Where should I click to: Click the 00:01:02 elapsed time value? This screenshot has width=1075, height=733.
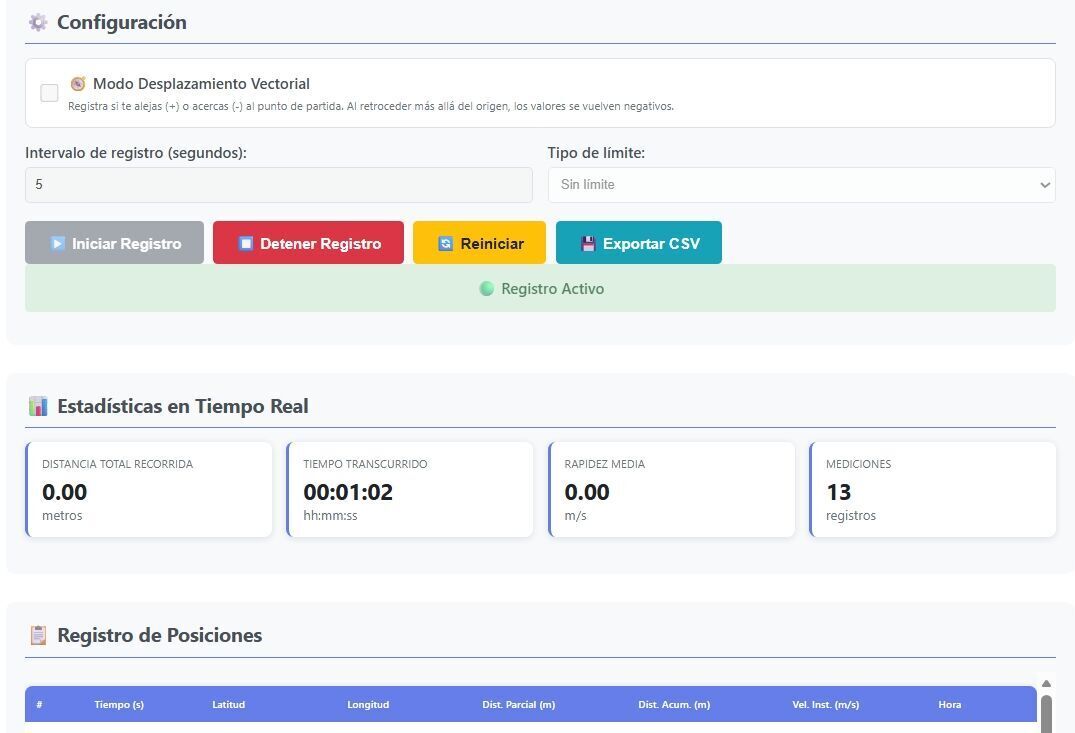tap(348, 492)
